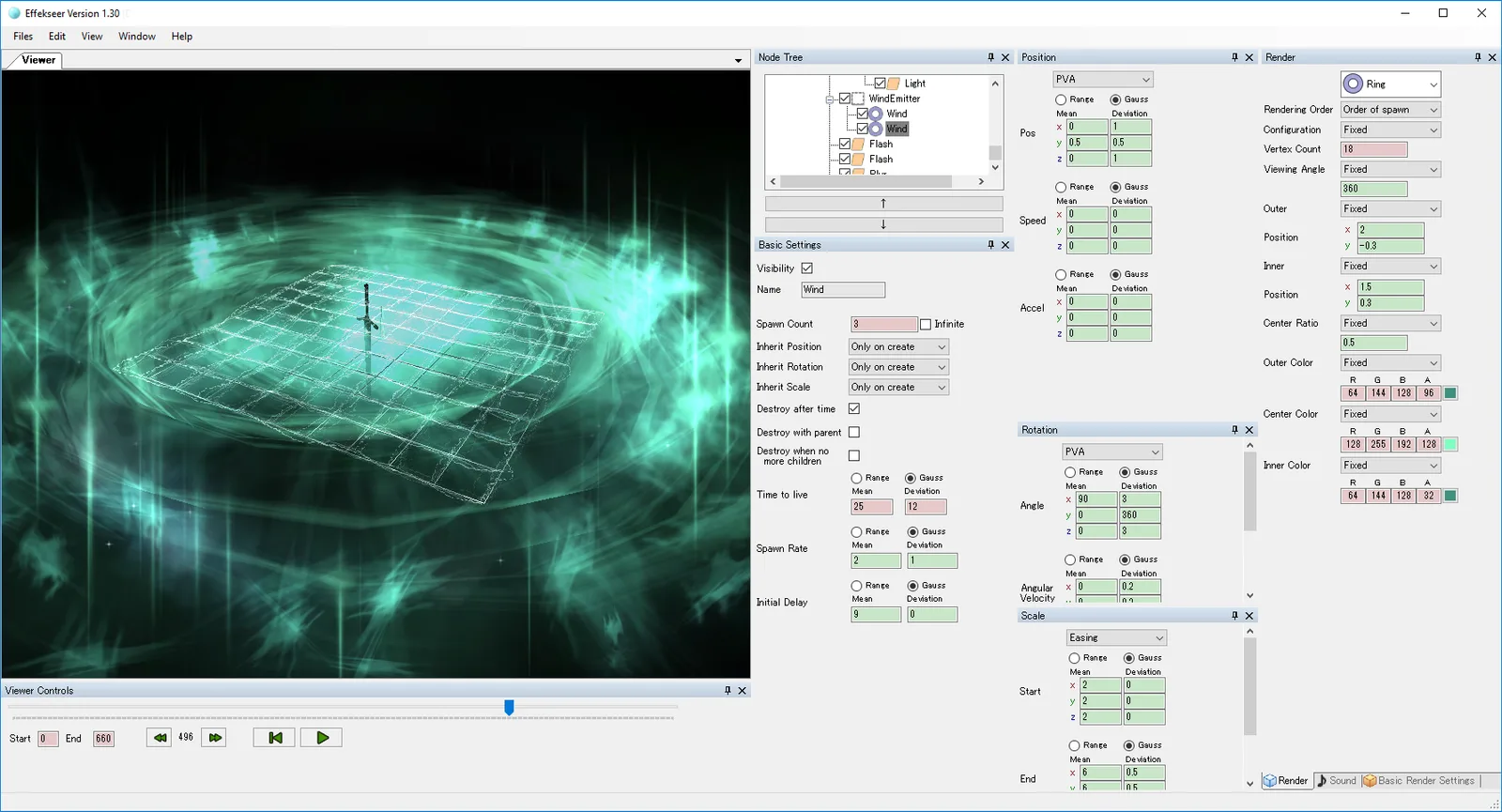Enable Infinite spawn count
This screenshot has height=812, width=1502.
[926, 325]
